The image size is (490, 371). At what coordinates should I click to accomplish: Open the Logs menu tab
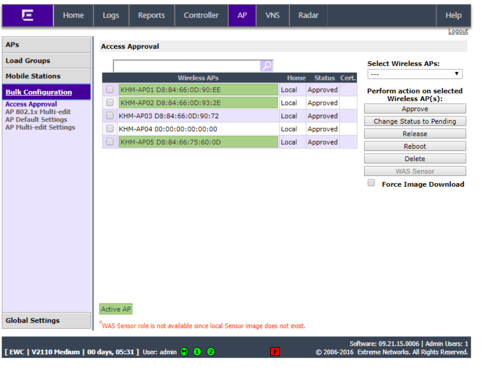111,15
